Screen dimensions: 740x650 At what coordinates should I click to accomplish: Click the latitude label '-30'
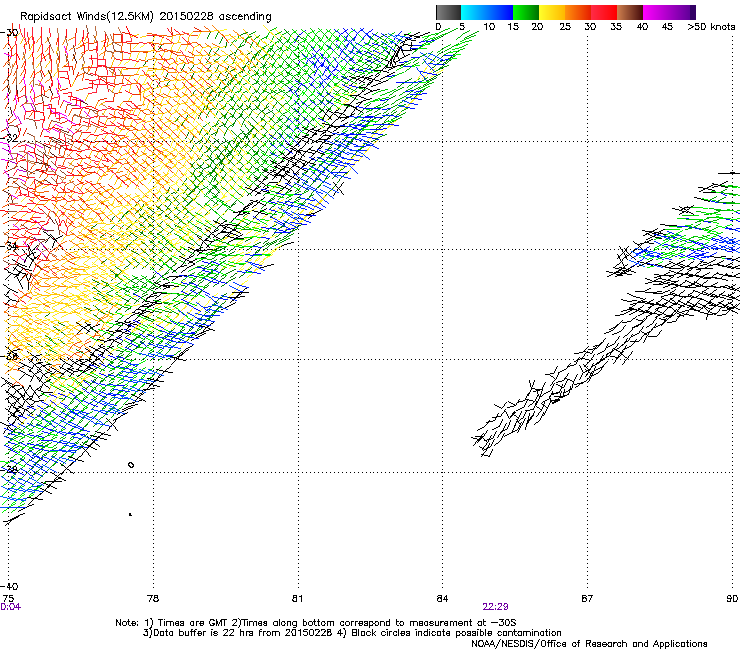(x=9, y=33)
